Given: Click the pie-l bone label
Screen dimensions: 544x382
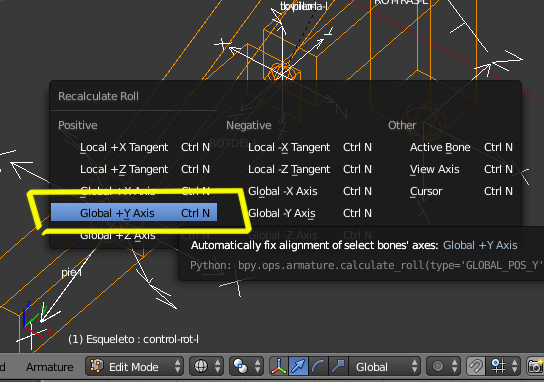Looking at the screenshot, I should (x=71, y=273).
